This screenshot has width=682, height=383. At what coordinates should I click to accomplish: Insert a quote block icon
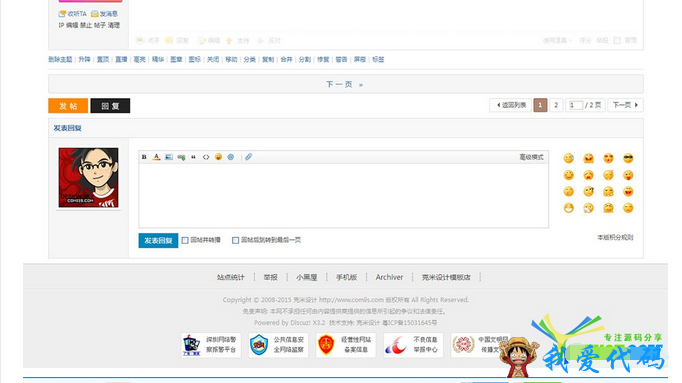(194, 157)
